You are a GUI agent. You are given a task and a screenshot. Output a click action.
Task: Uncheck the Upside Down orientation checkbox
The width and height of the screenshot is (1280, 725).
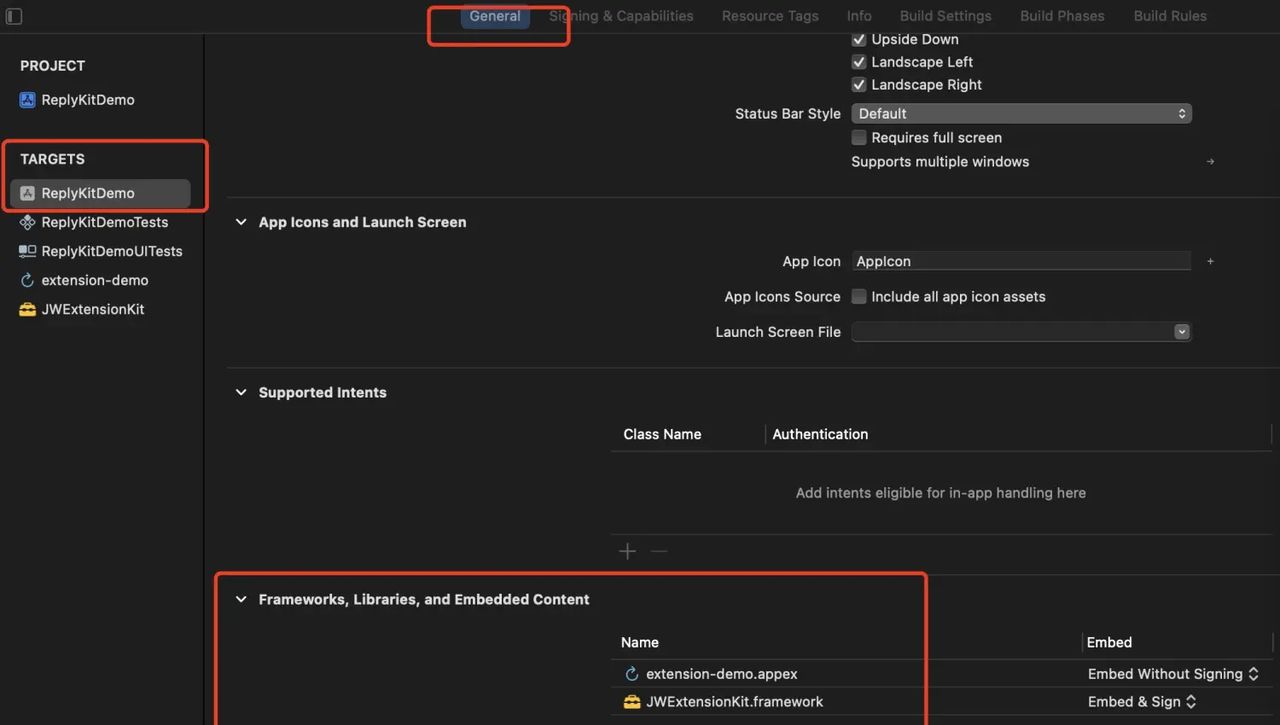tap(858, 39)
